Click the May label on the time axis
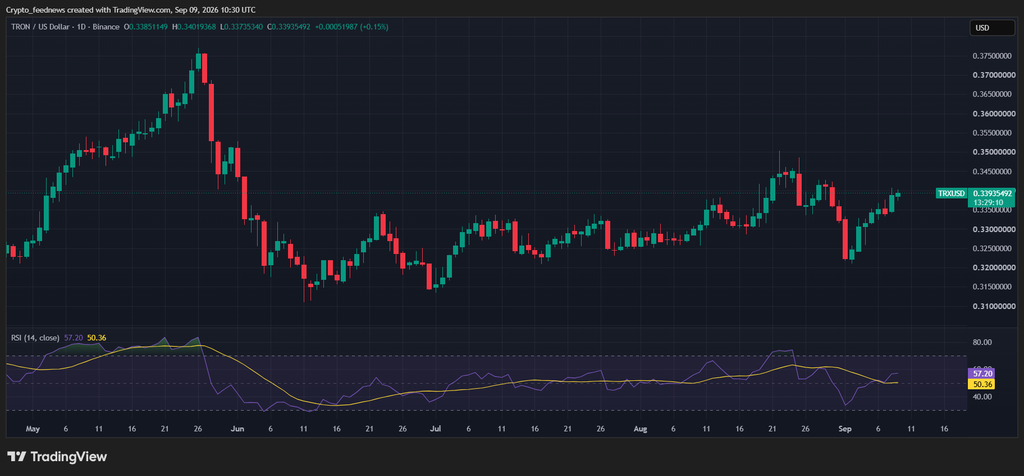1024x476 pixels. click(x=33, y=430)
